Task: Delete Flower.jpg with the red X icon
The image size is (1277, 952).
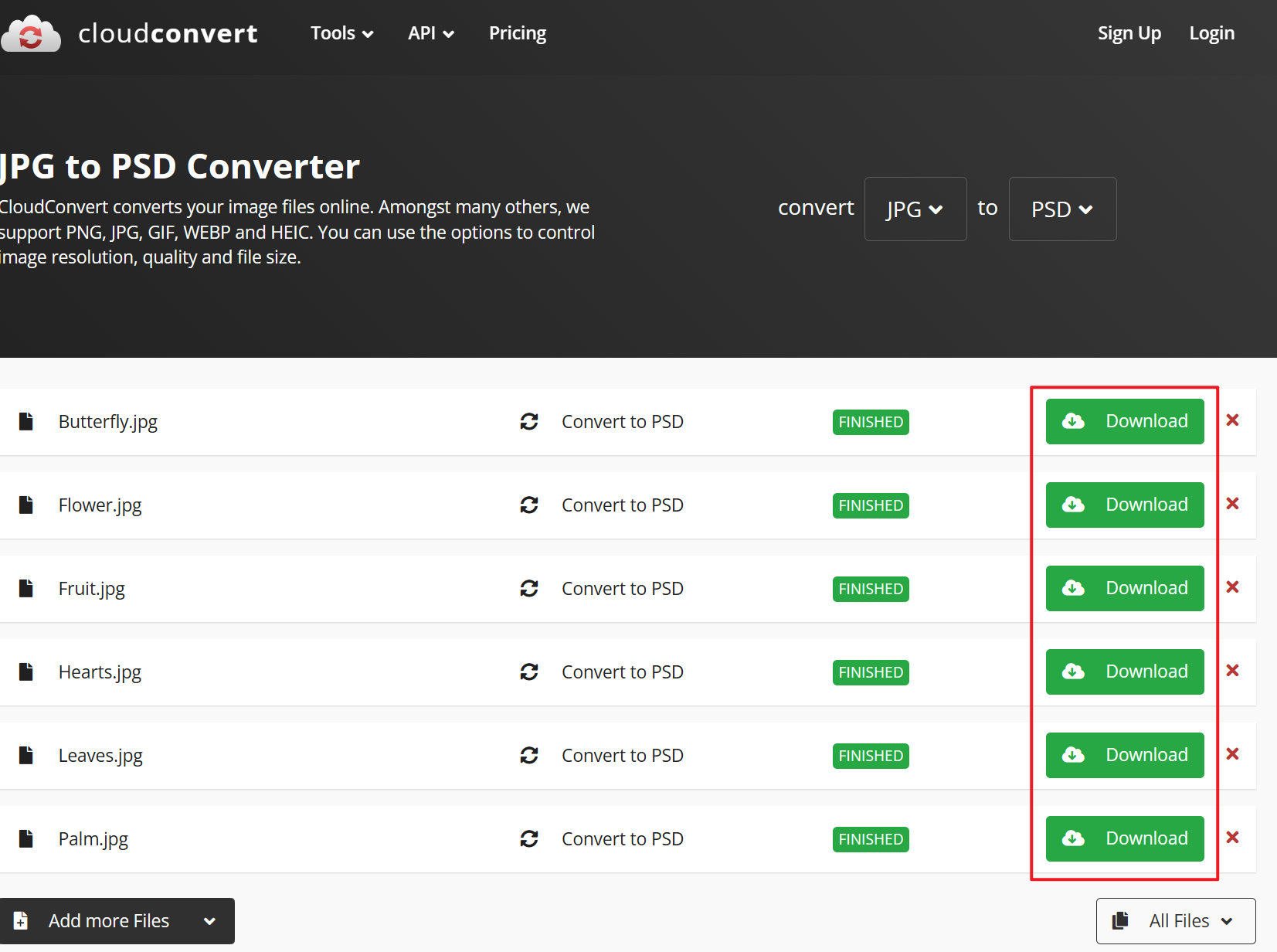Action: tap(1232, 504)
